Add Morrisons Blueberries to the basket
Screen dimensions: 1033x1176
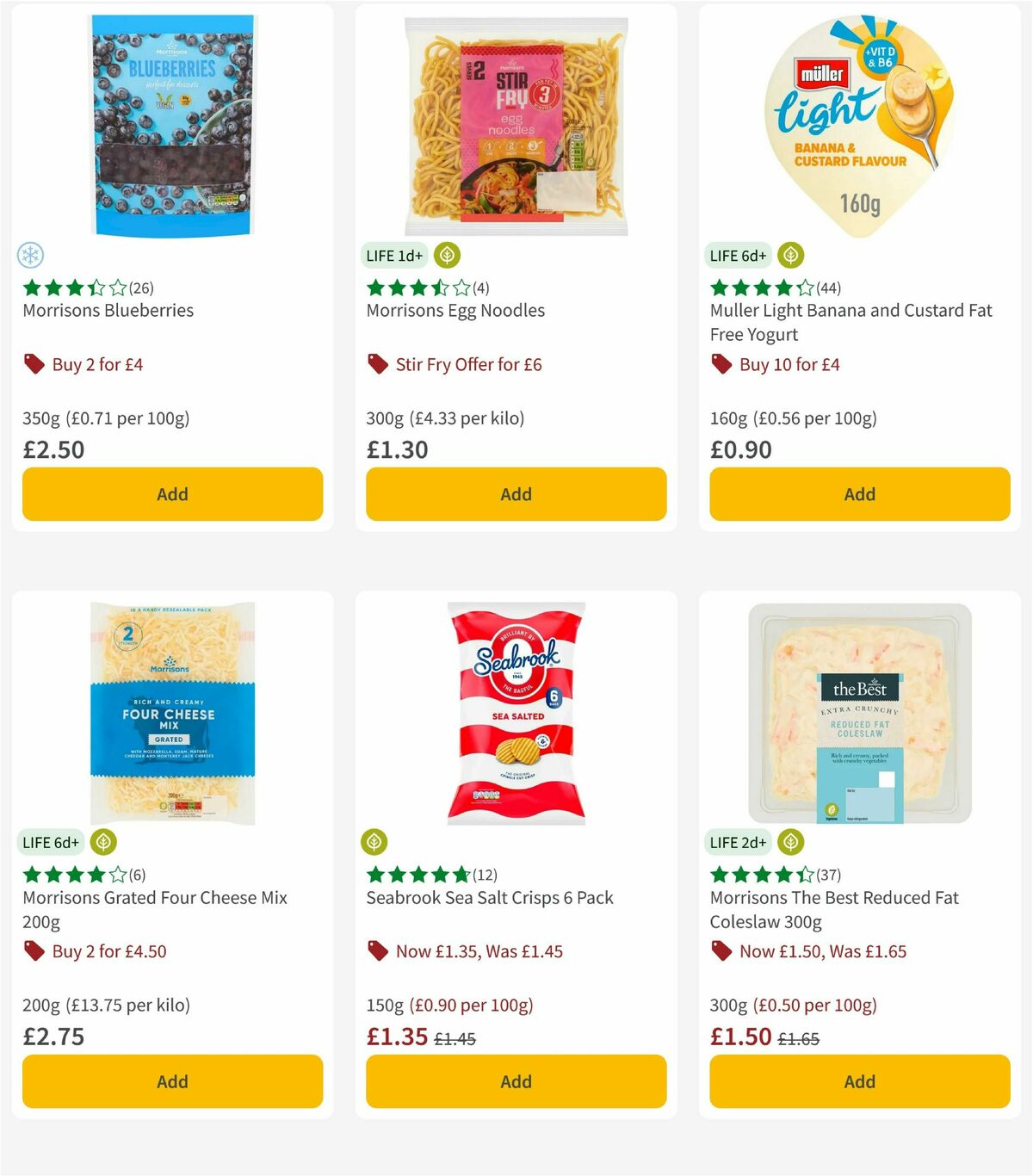(x=172, y=493)
